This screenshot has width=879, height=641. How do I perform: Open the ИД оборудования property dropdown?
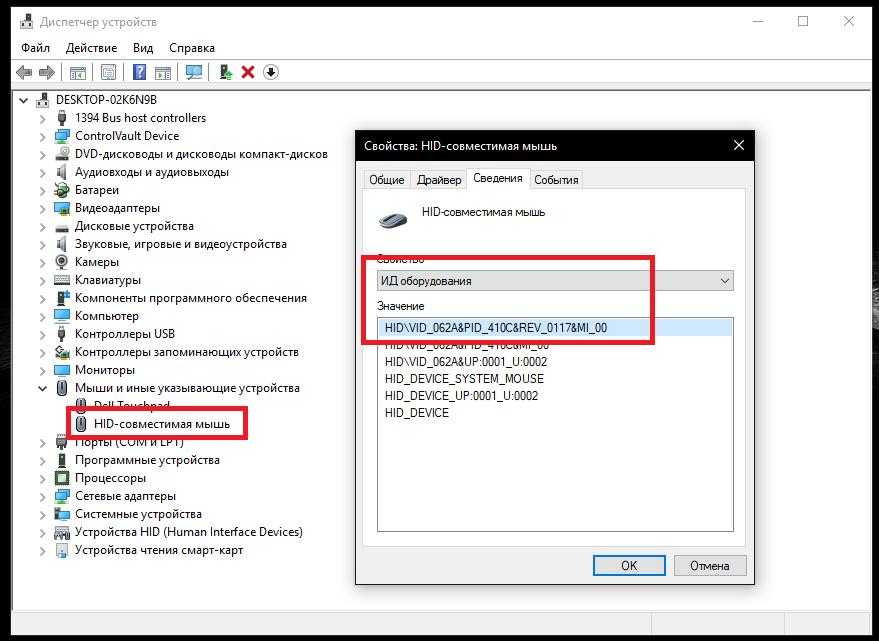pyautogui.click(x=555, y=280)
